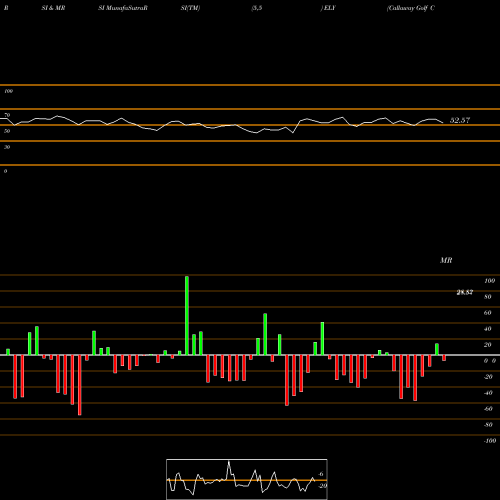
Task: Click the MR axis label 60
Action: (488, 313)
